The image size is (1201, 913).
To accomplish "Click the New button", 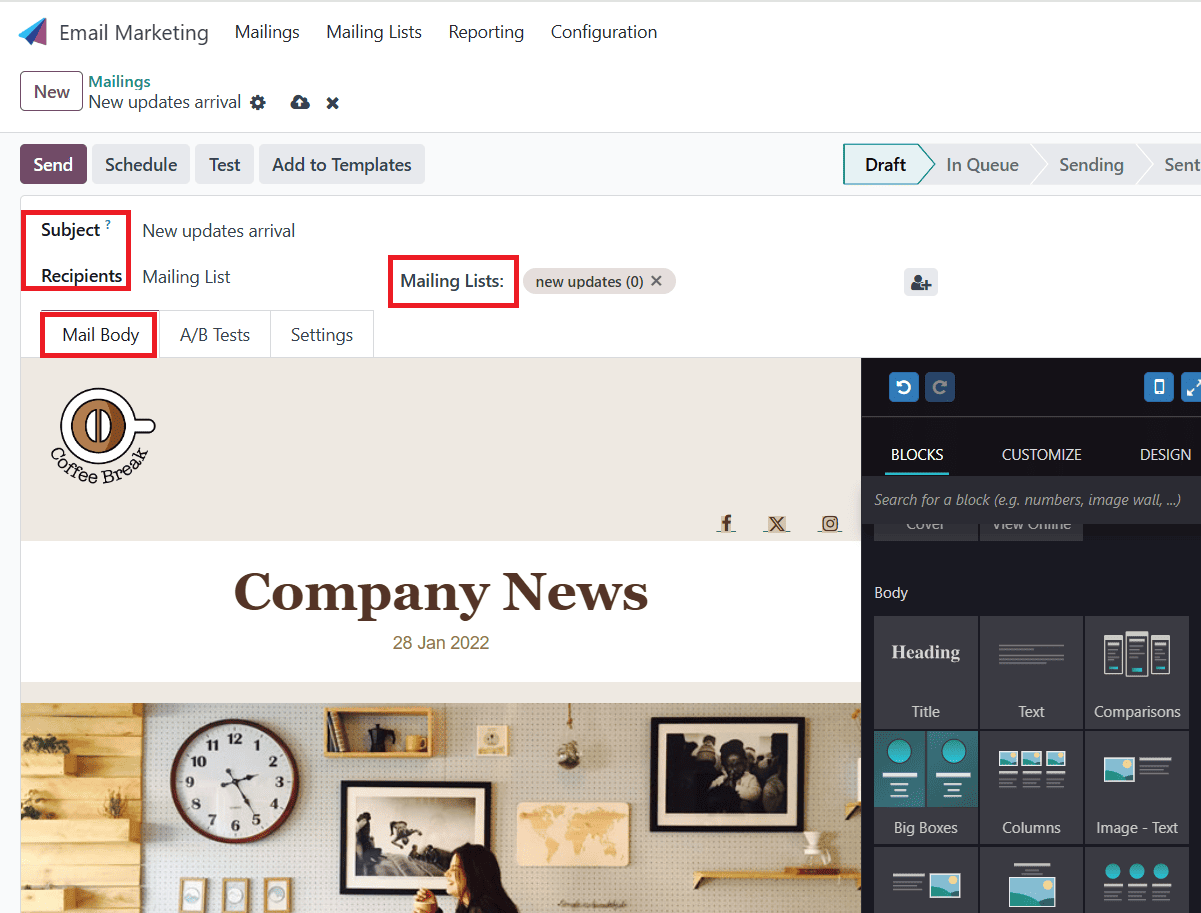I will click(52, 91).
